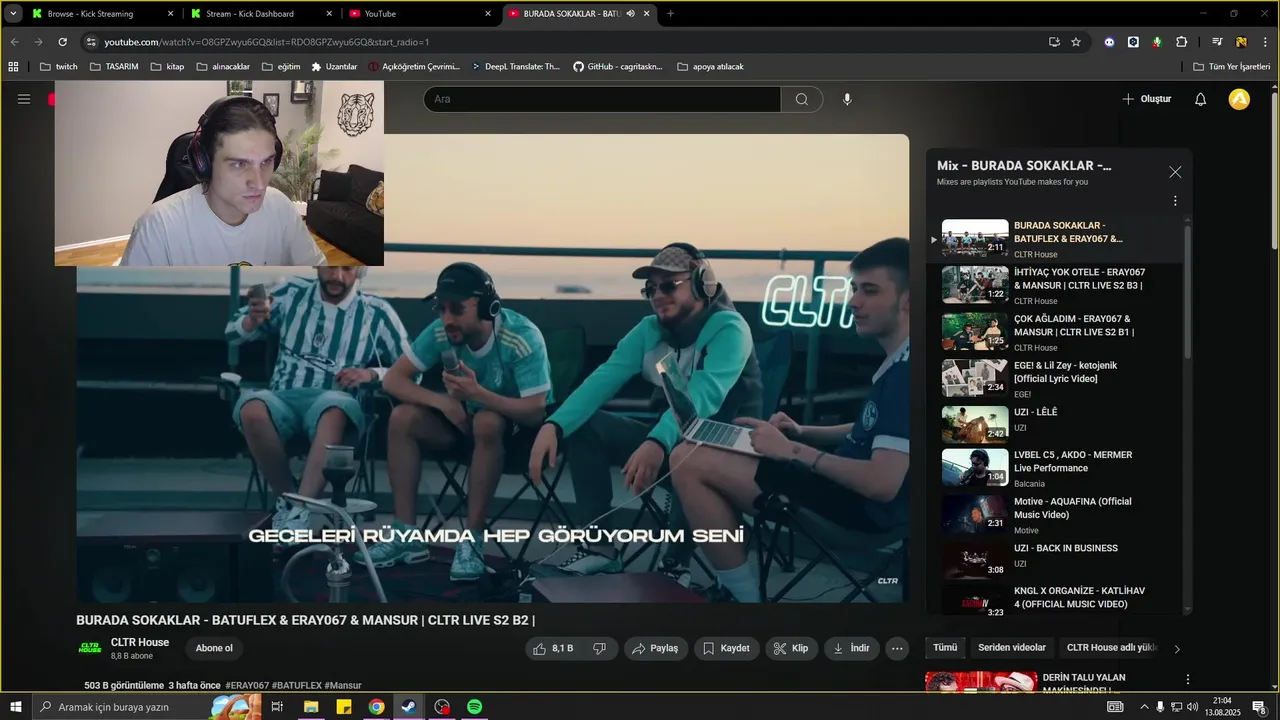The width and height of the screenshot is (1280, 720).
Task: Subscribe with Abone ol button
Action: 214,648
